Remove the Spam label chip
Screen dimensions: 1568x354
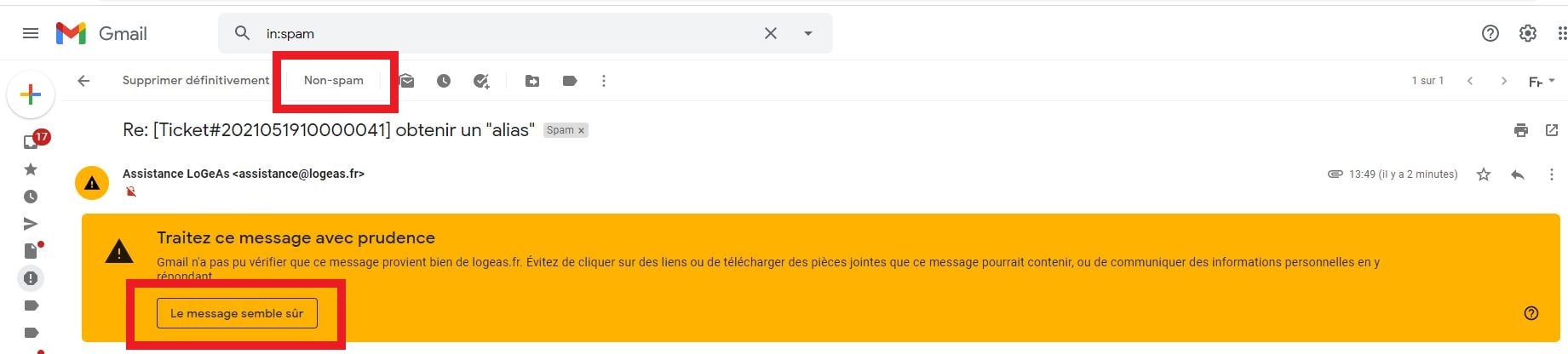coord(582,130)
